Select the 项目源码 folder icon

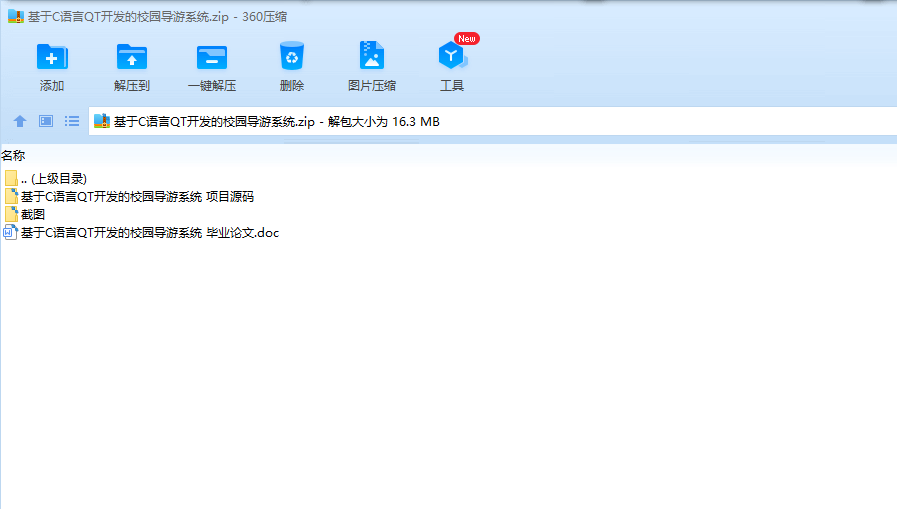[11, 196]
